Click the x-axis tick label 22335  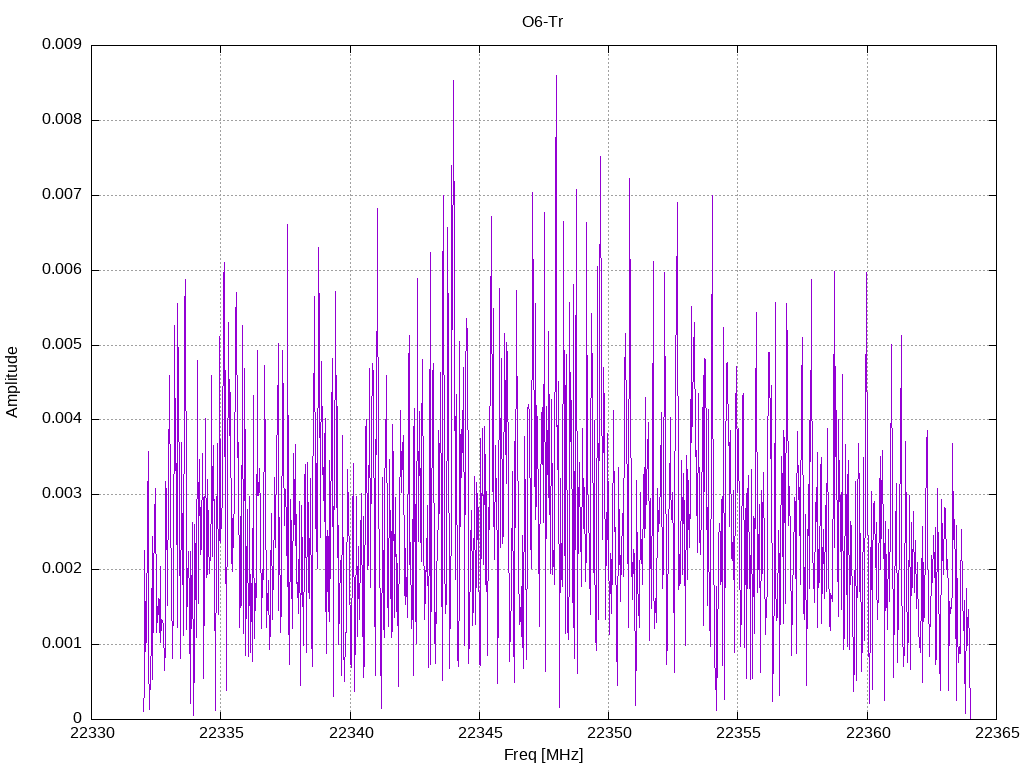point(221,733)
